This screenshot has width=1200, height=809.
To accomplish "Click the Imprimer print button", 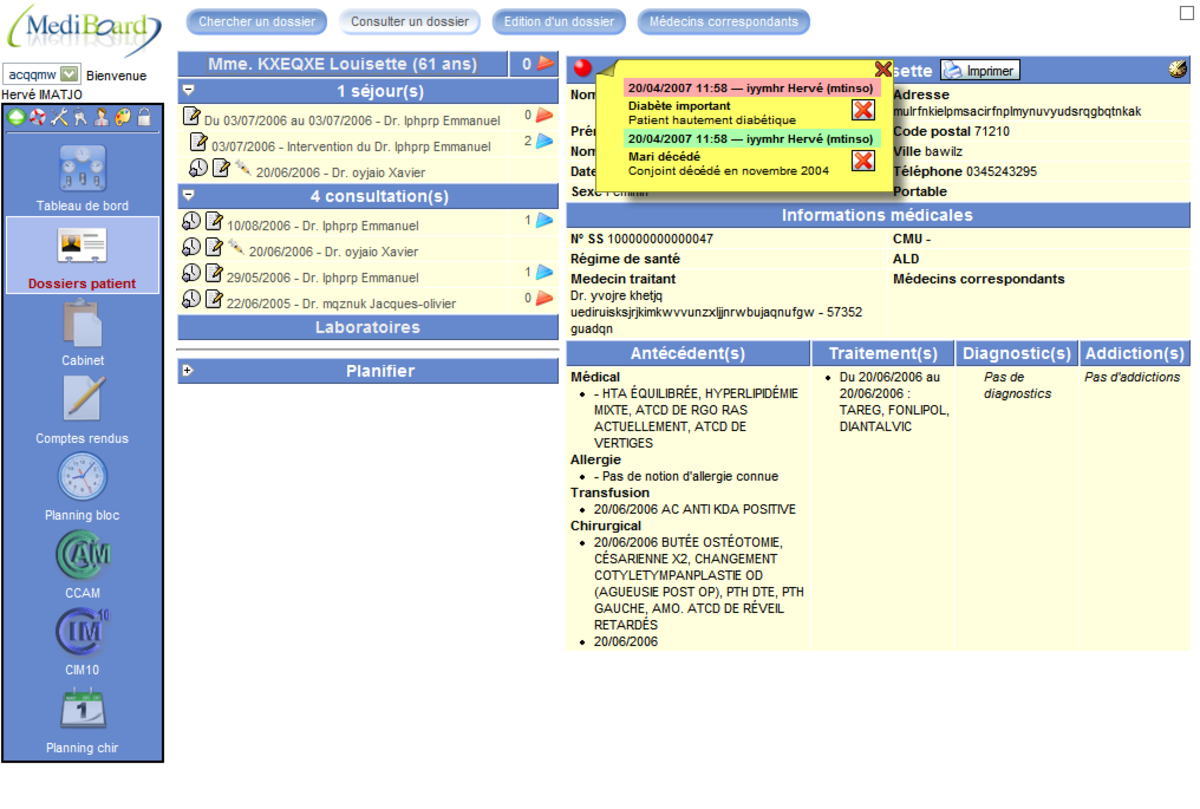I will pyautogui.click(x=980, y=70).
